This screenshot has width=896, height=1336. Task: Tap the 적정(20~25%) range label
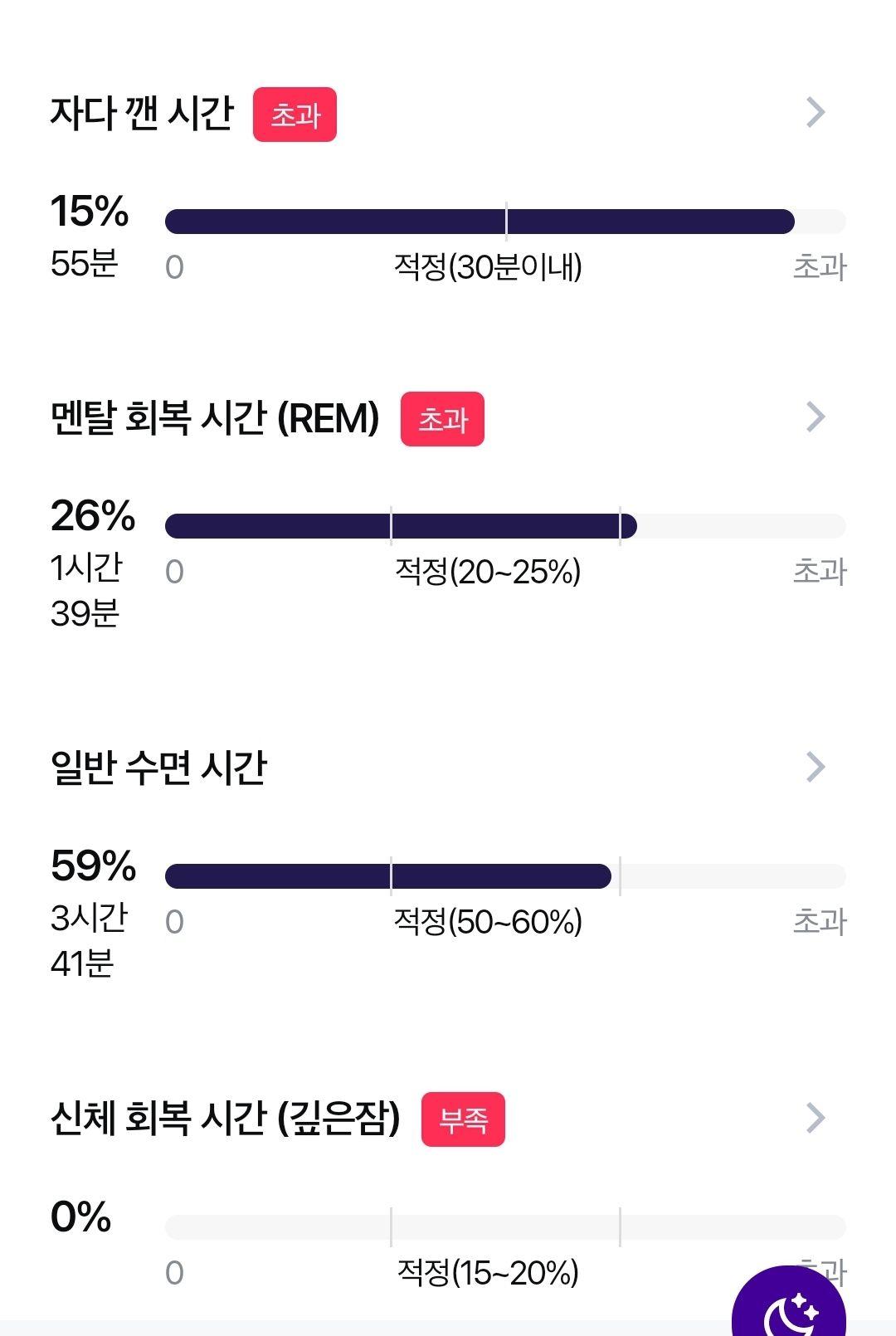pos(488,572)
